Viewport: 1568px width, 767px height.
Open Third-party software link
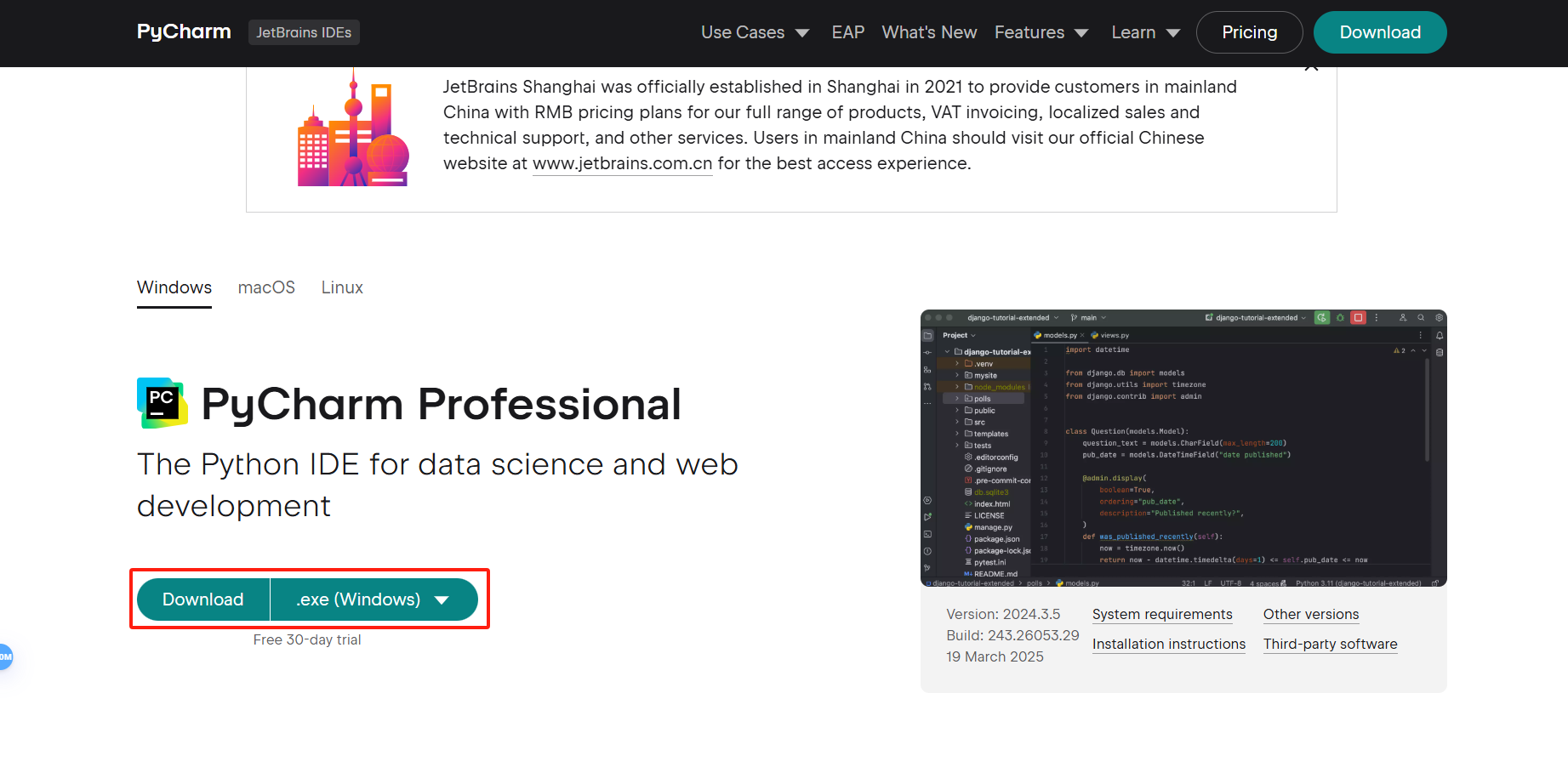point(1331,644)
